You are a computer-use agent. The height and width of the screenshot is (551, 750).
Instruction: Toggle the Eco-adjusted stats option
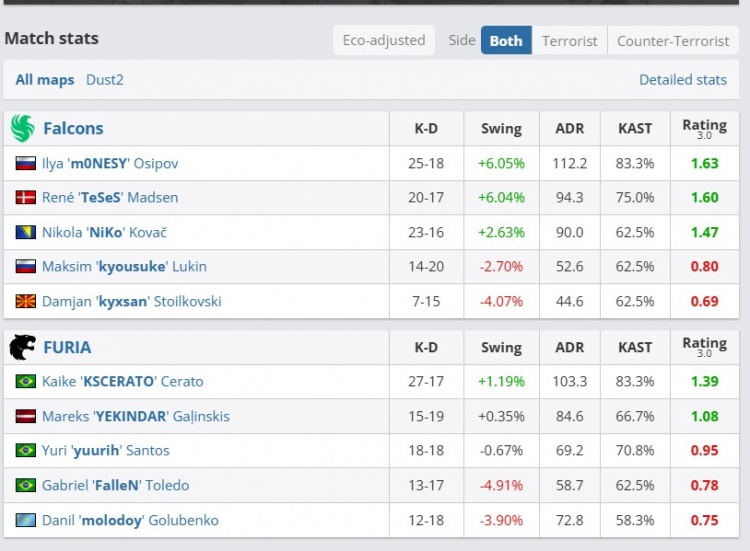point(384,41)
